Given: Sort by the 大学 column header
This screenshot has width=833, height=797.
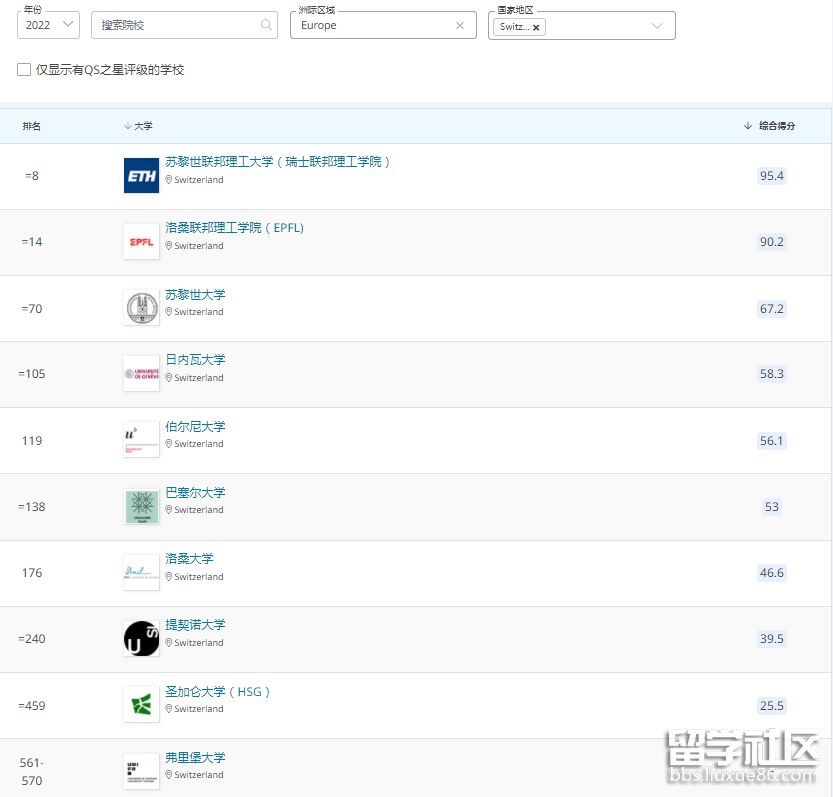Looking at the screenshot, I should click(x=139, y=126).
